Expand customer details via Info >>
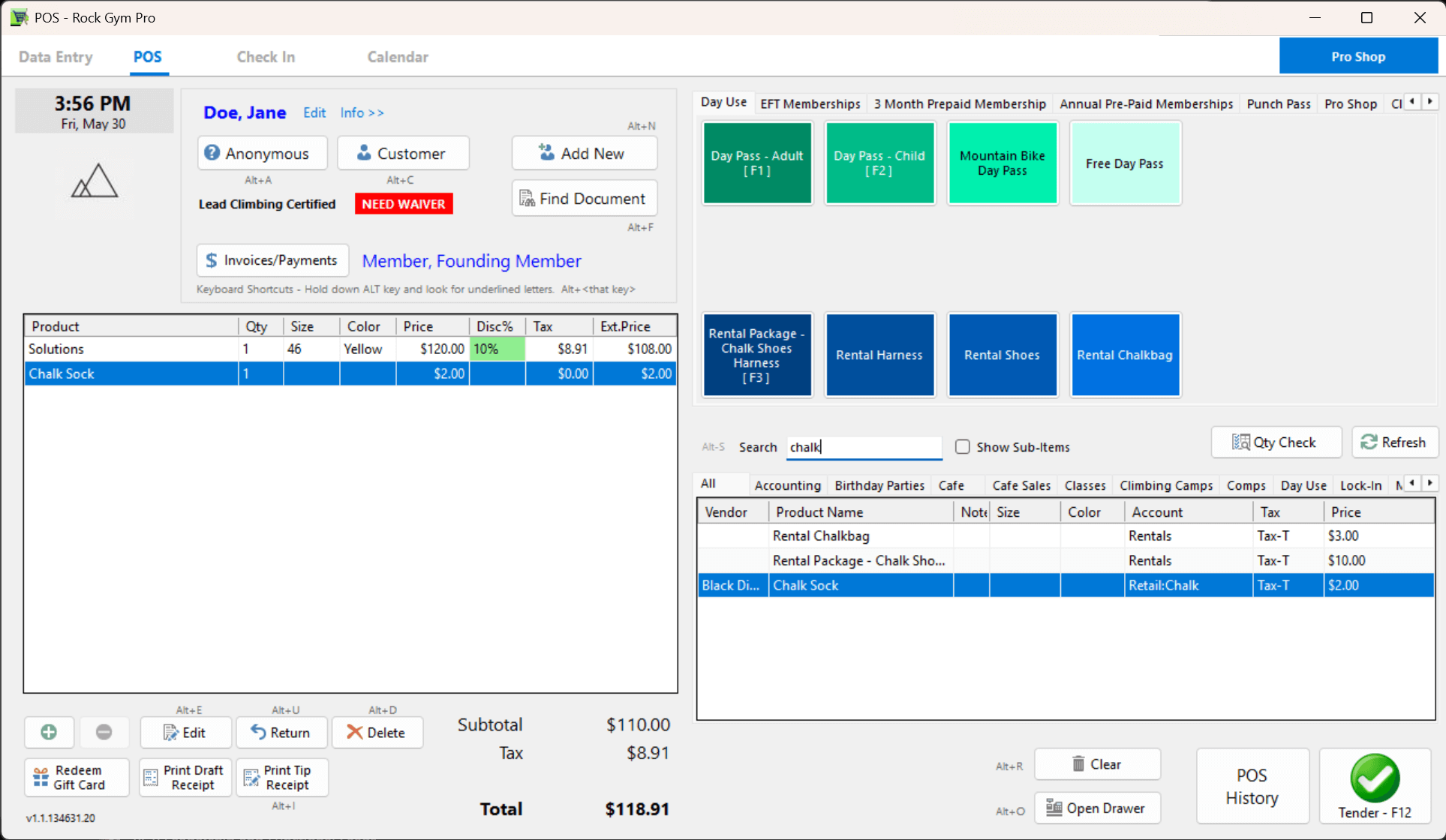 click(362, 112)
